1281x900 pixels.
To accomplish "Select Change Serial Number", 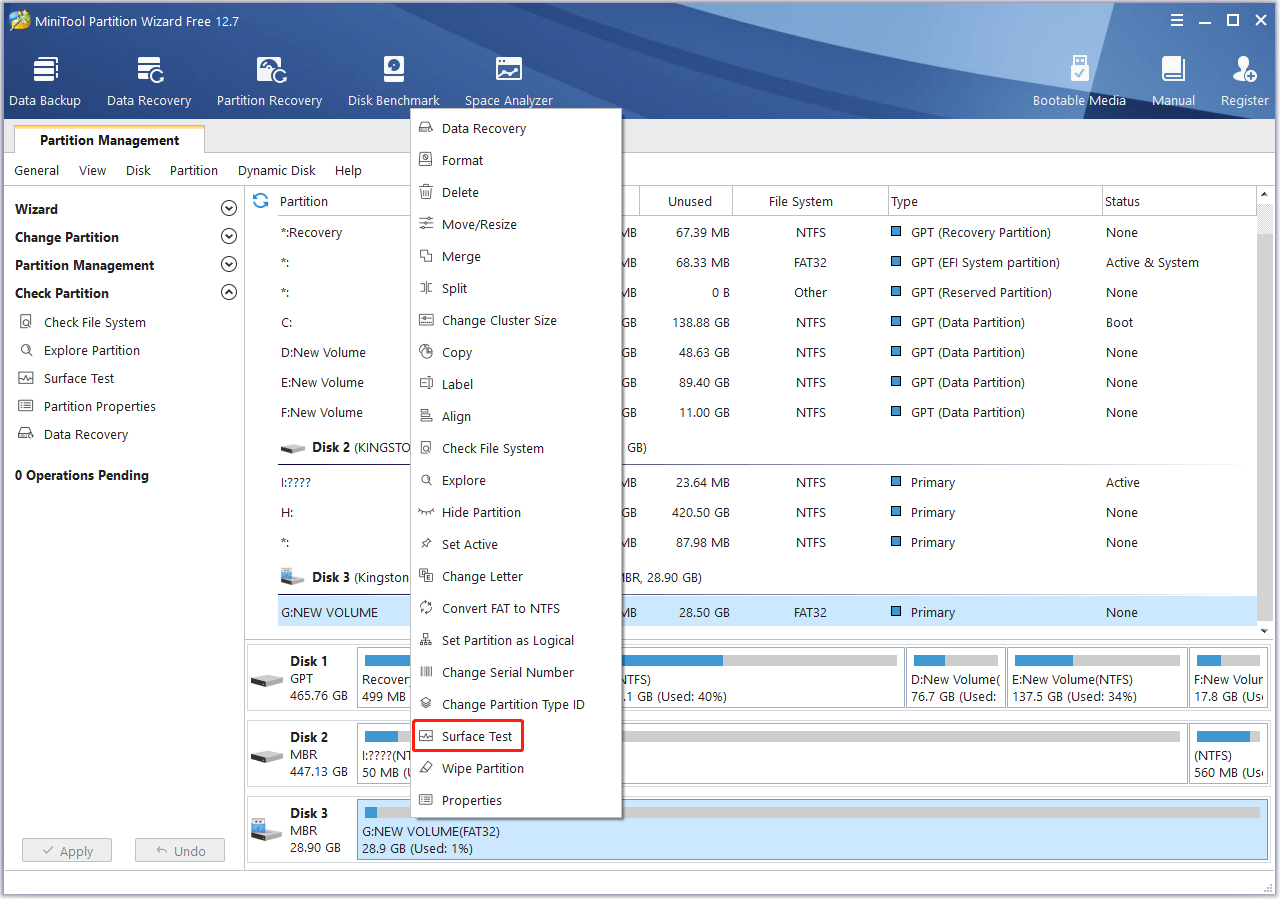I will [516, 672].
